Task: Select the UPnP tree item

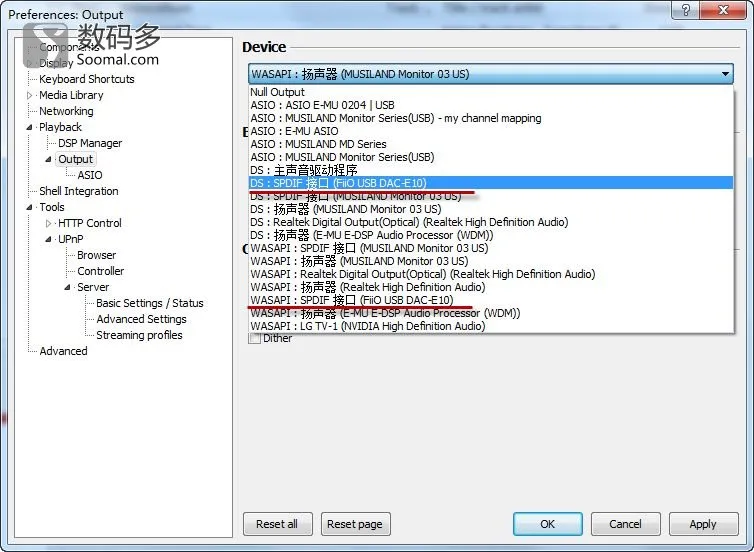Action: [71, 239]
